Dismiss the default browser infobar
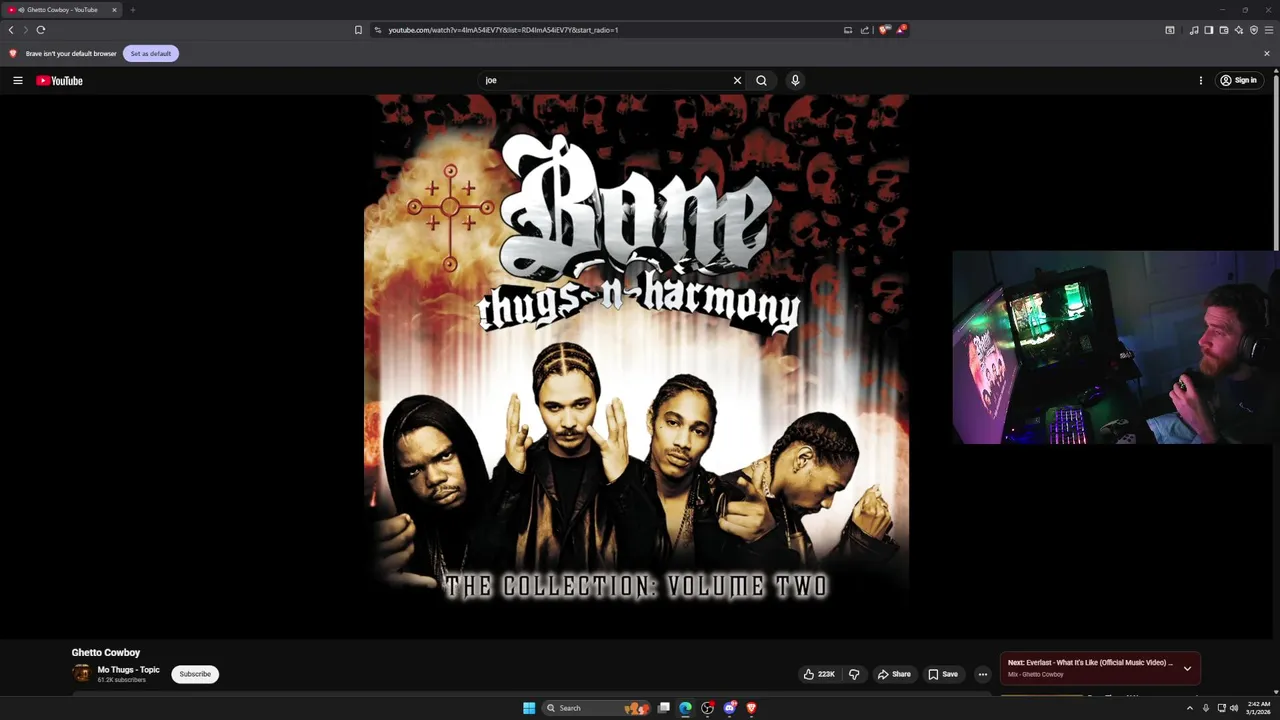 1267,53
